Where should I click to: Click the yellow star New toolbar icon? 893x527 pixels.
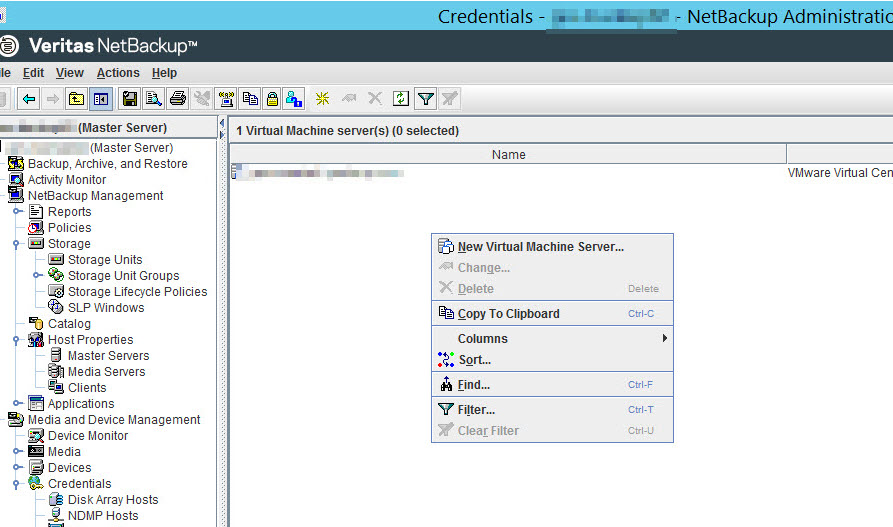click(322, 99)
